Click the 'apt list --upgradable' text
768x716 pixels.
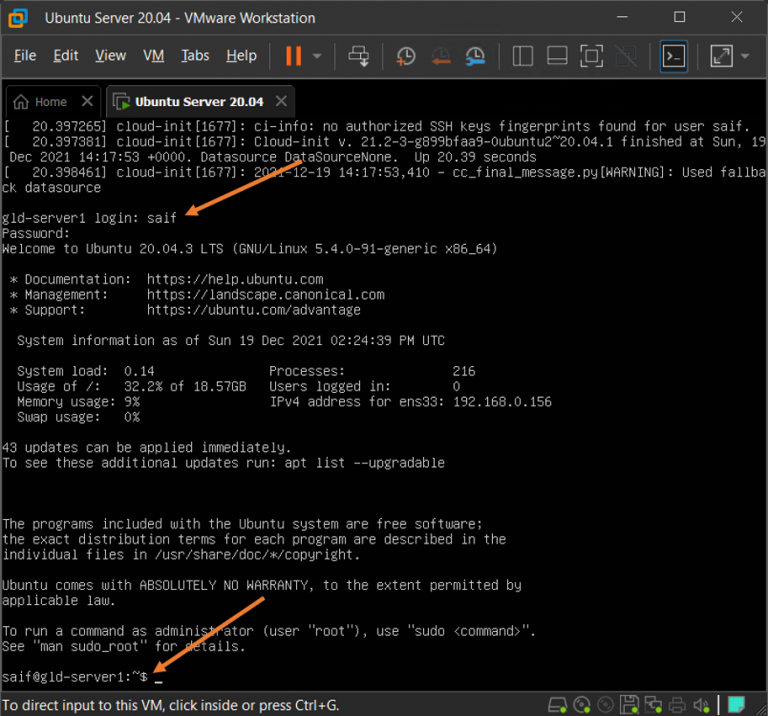pos(364,463)
